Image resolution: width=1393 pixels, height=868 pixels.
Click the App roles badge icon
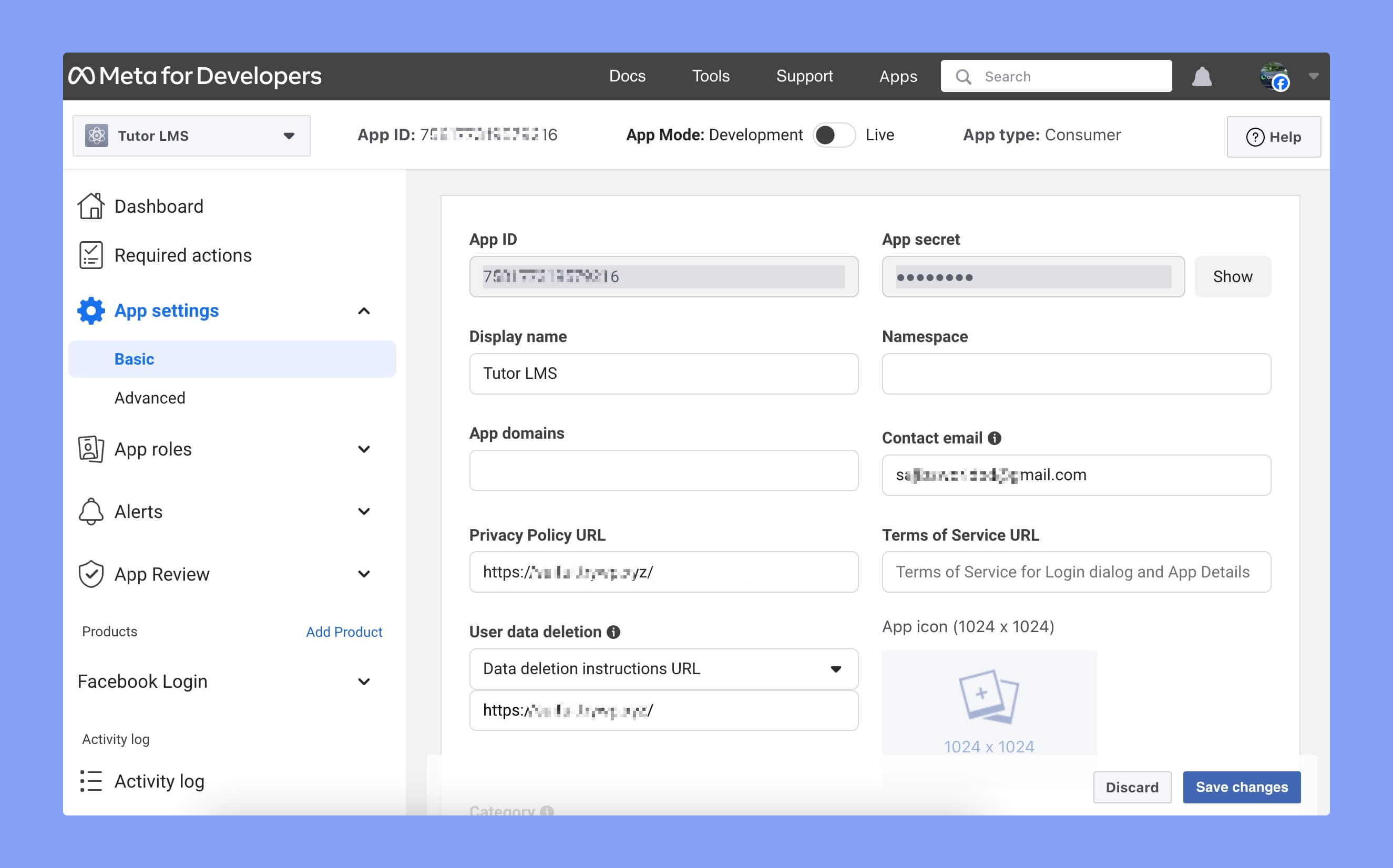pyautogui.click(x=91, y=449)
